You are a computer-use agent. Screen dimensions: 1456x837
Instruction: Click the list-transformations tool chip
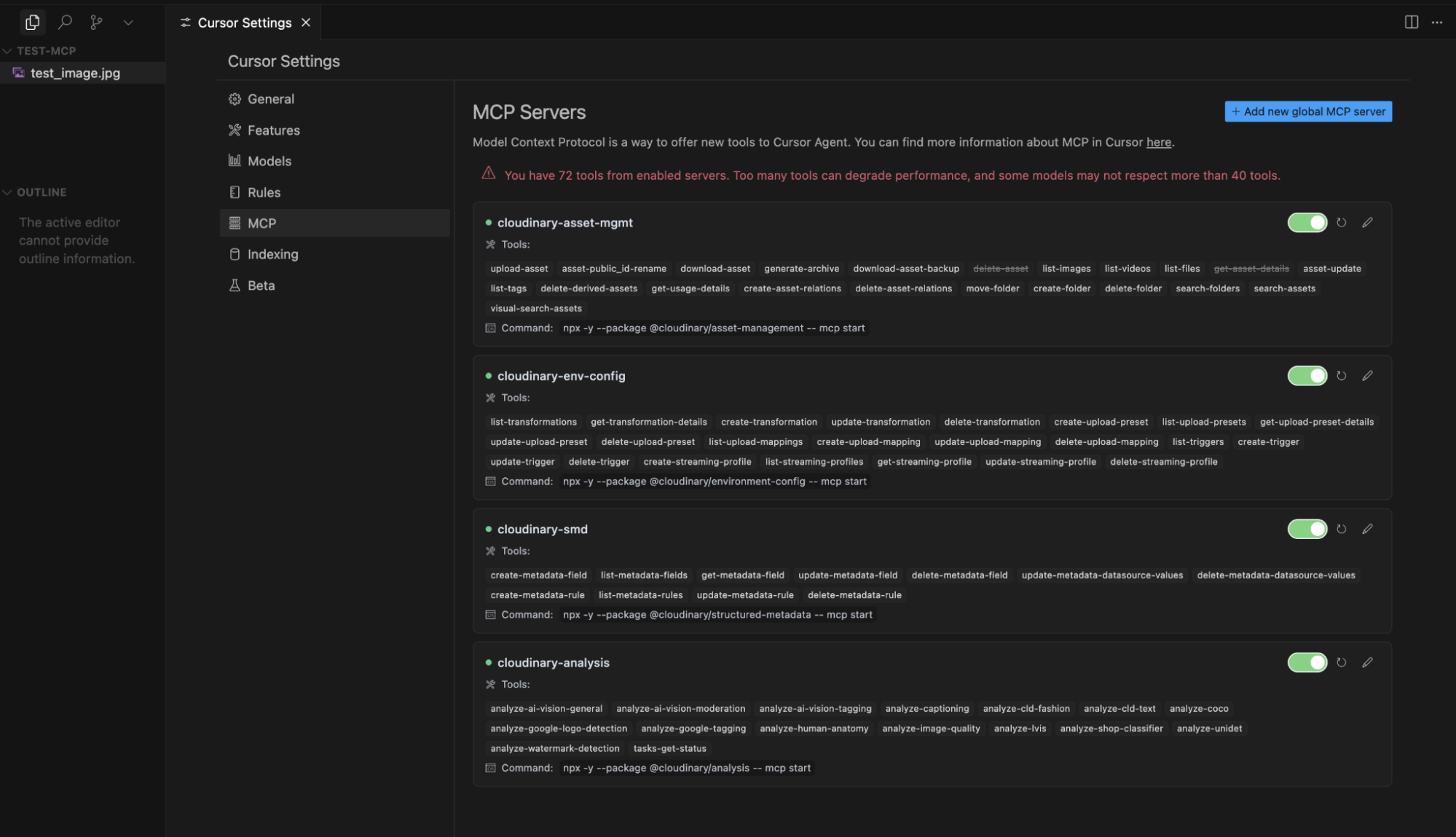(x=533, y=422)
